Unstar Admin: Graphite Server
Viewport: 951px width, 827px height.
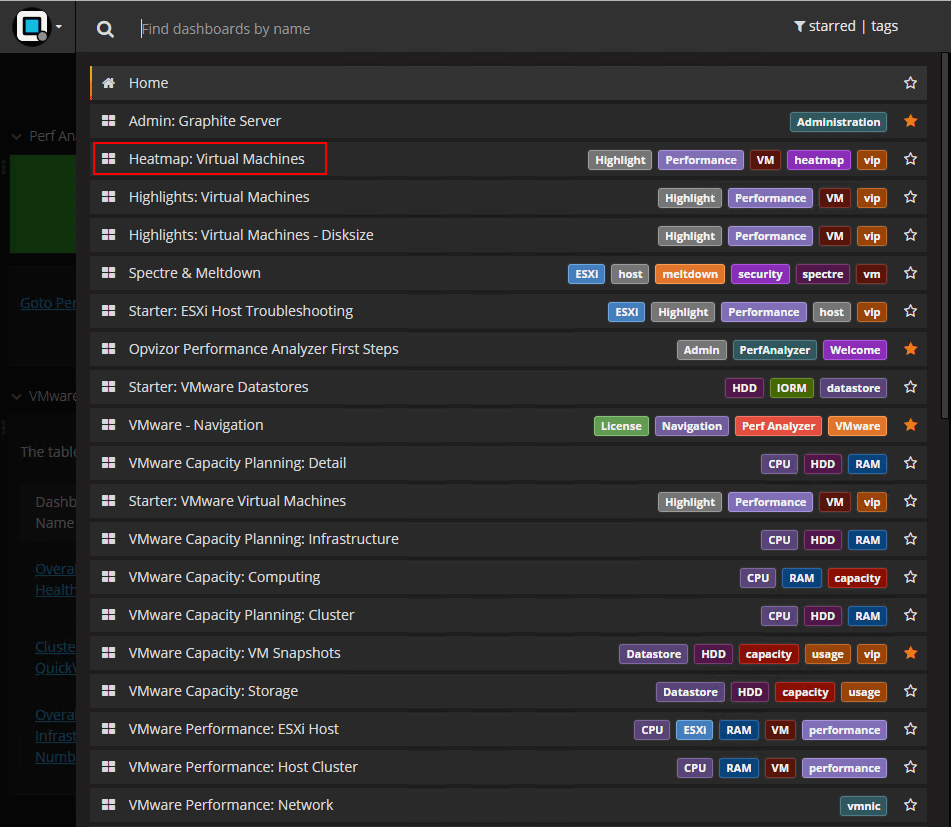(x=910, y=121)
